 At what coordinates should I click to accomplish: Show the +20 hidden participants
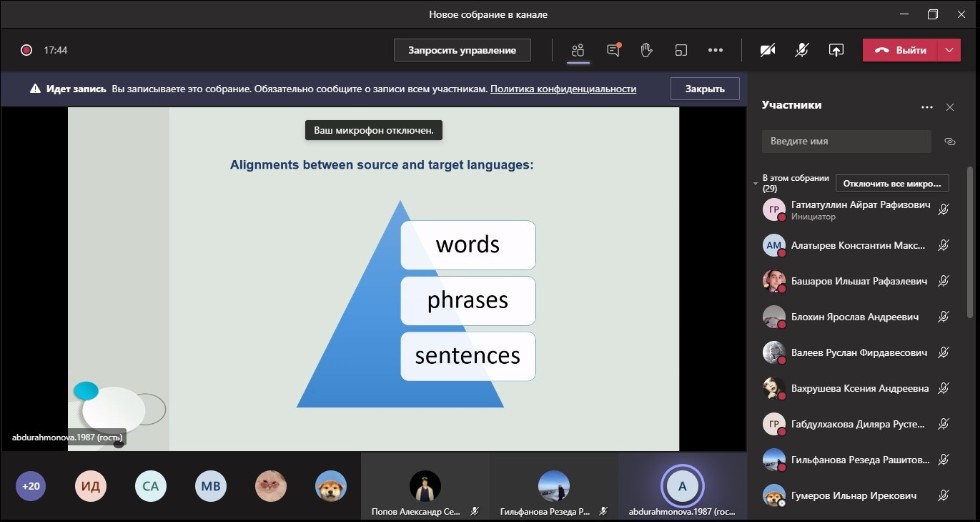tap(31, 486)
